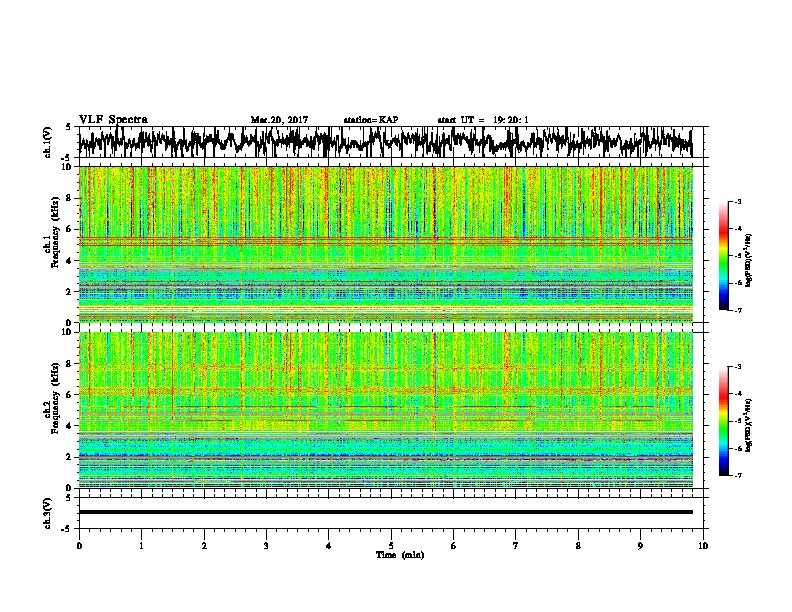792x612 pixels.
Task: Click the ch.2 spectrogram panel
Action: pyautogui.click(x=385, y=410)
